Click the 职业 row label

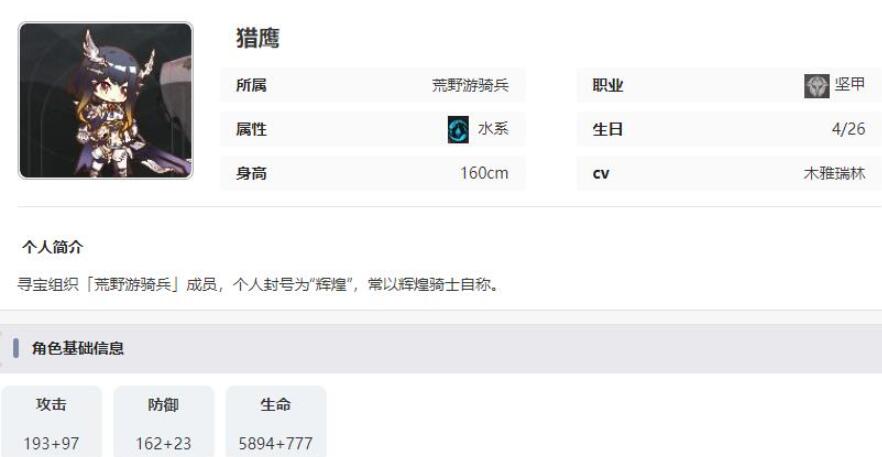pos(608,86)
